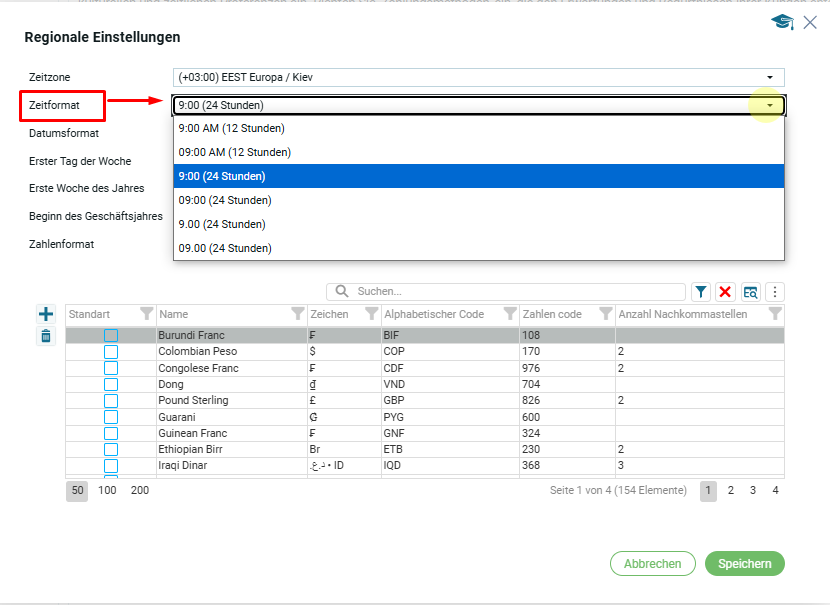Filter the Name column via funnel icon

(x=297, y=314)
